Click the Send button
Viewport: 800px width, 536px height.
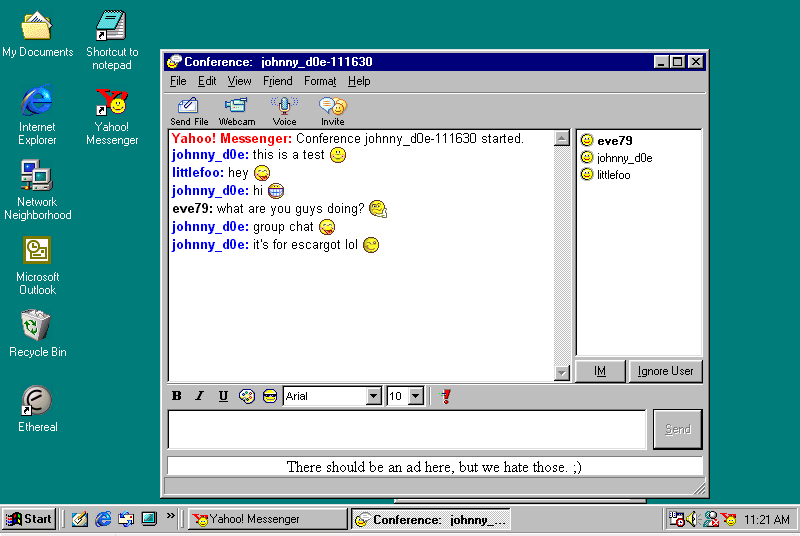click(678, 429)
